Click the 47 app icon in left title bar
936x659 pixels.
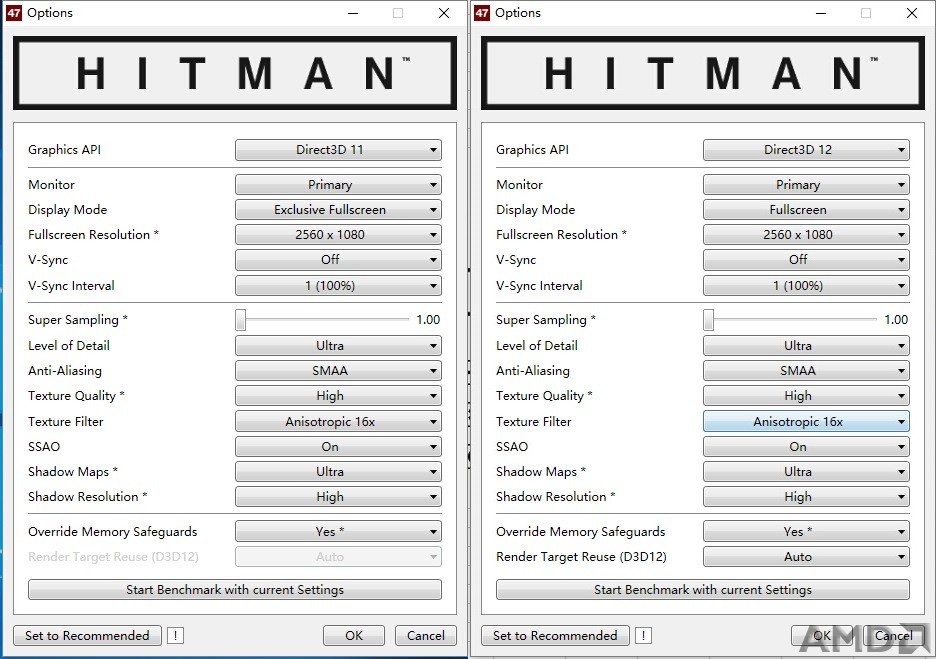point(14,13)
